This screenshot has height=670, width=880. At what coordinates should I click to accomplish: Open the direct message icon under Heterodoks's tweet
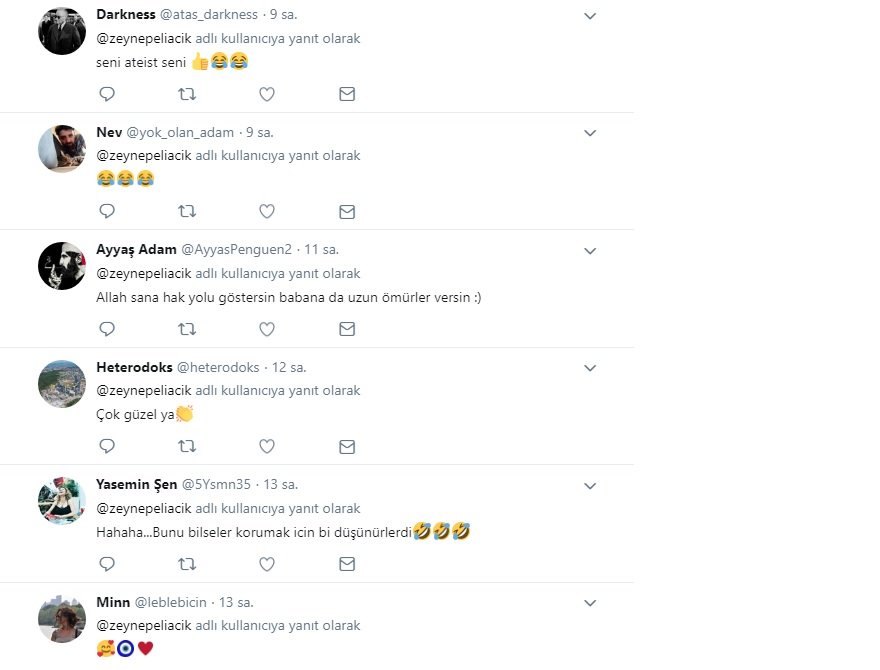click(347, 446)
